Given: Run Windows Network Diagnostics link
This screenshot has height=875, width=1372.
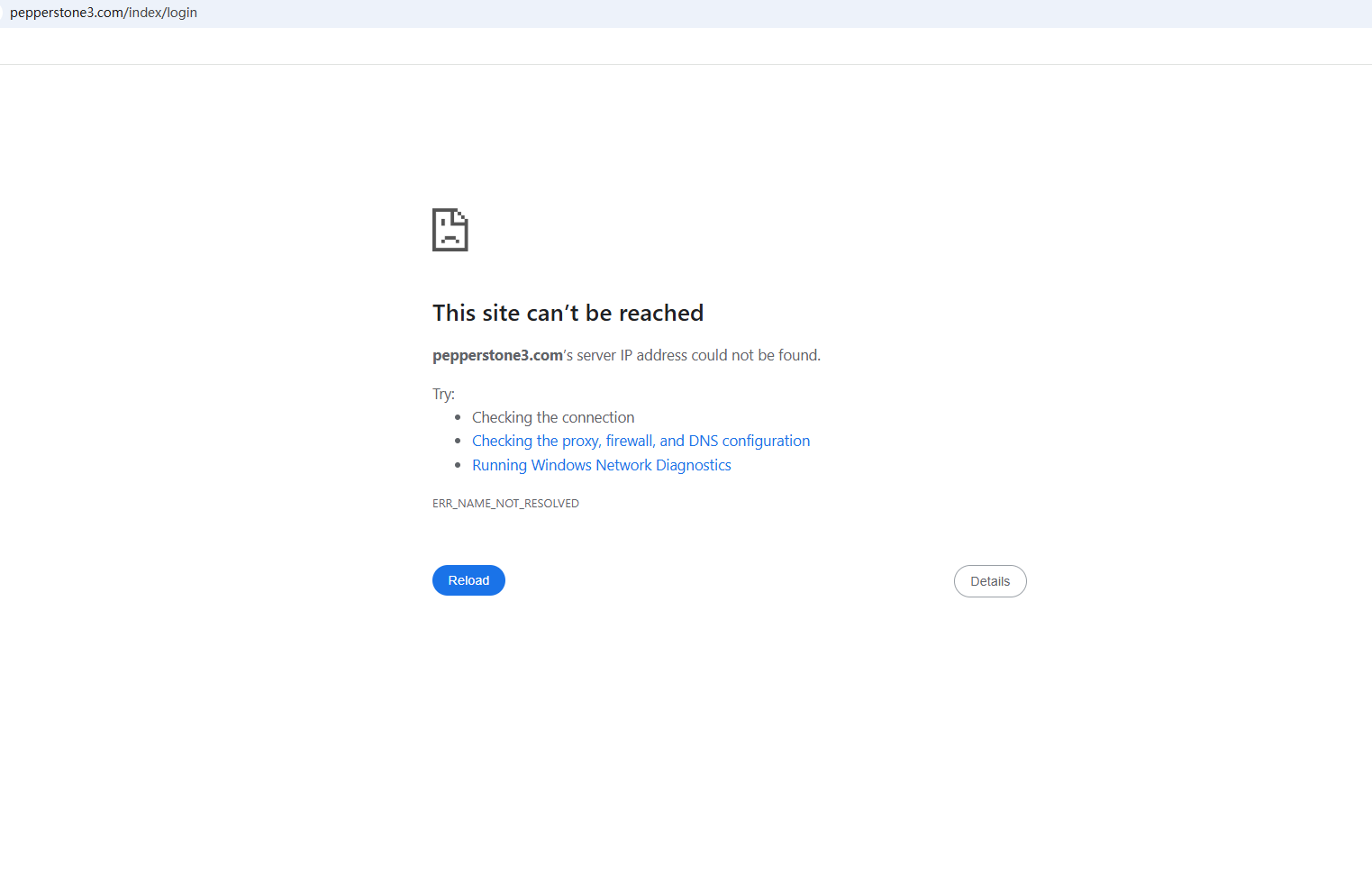Looking at the screenshot, I should click(602, 465).
